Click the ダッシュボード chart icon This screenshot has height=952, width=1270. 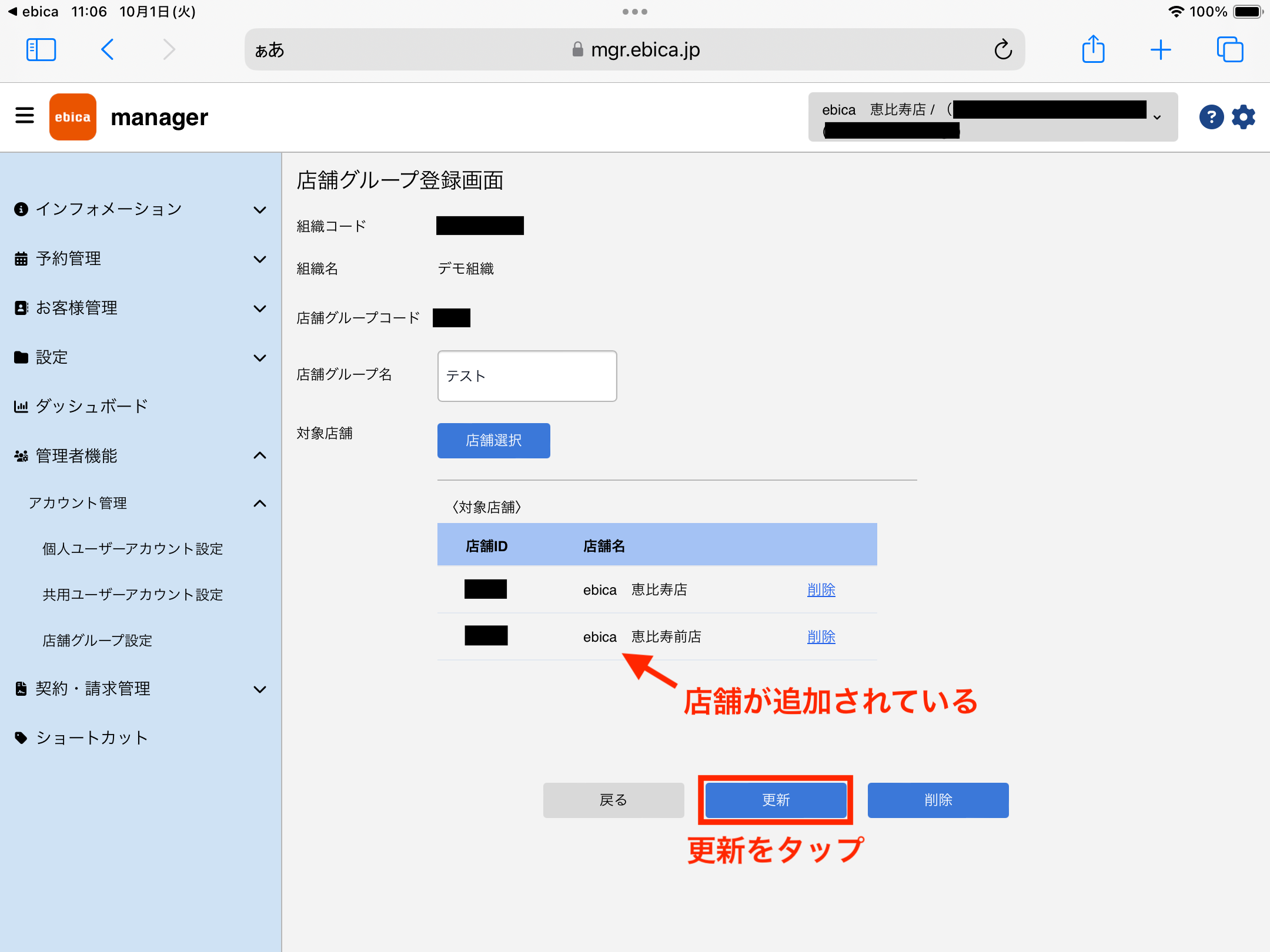pyautogui.click(x=21, y=406)
